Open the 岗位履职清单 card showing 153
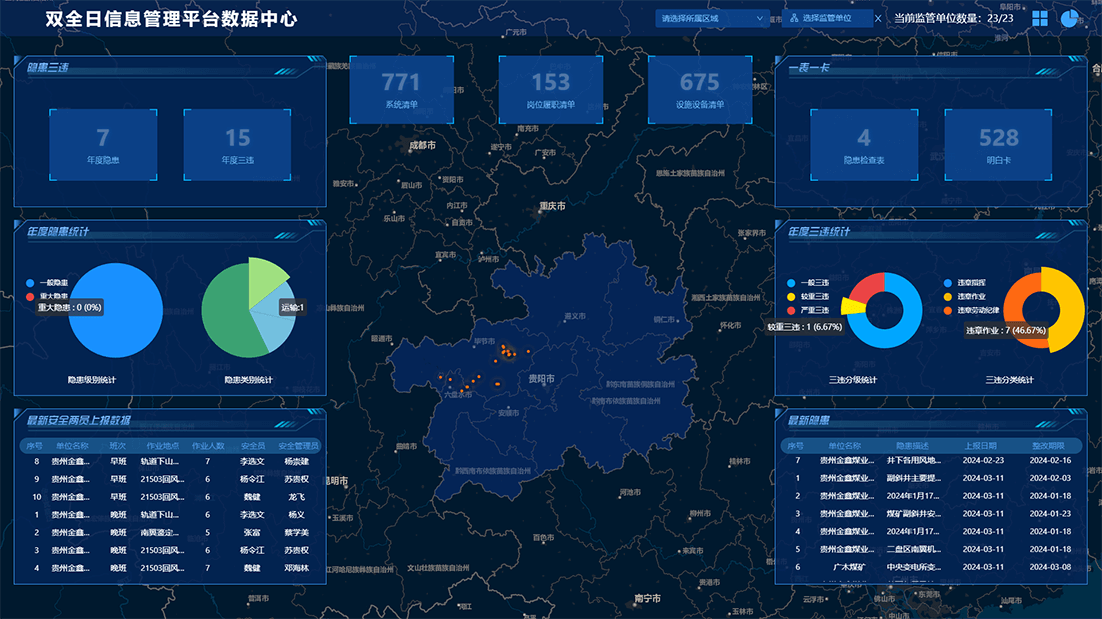This screenshot has width=1102, height=619. click(x=550, y=89)
